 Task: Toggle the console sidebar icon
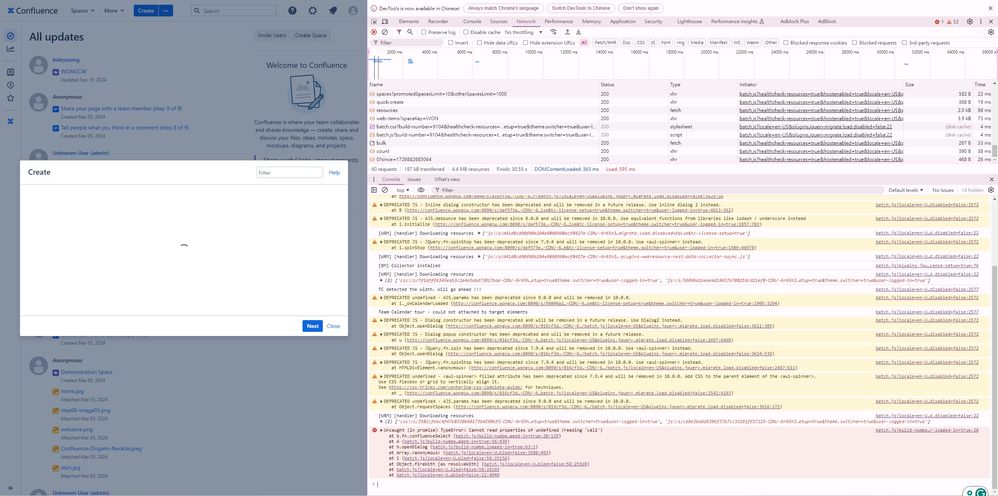(374, 190)
